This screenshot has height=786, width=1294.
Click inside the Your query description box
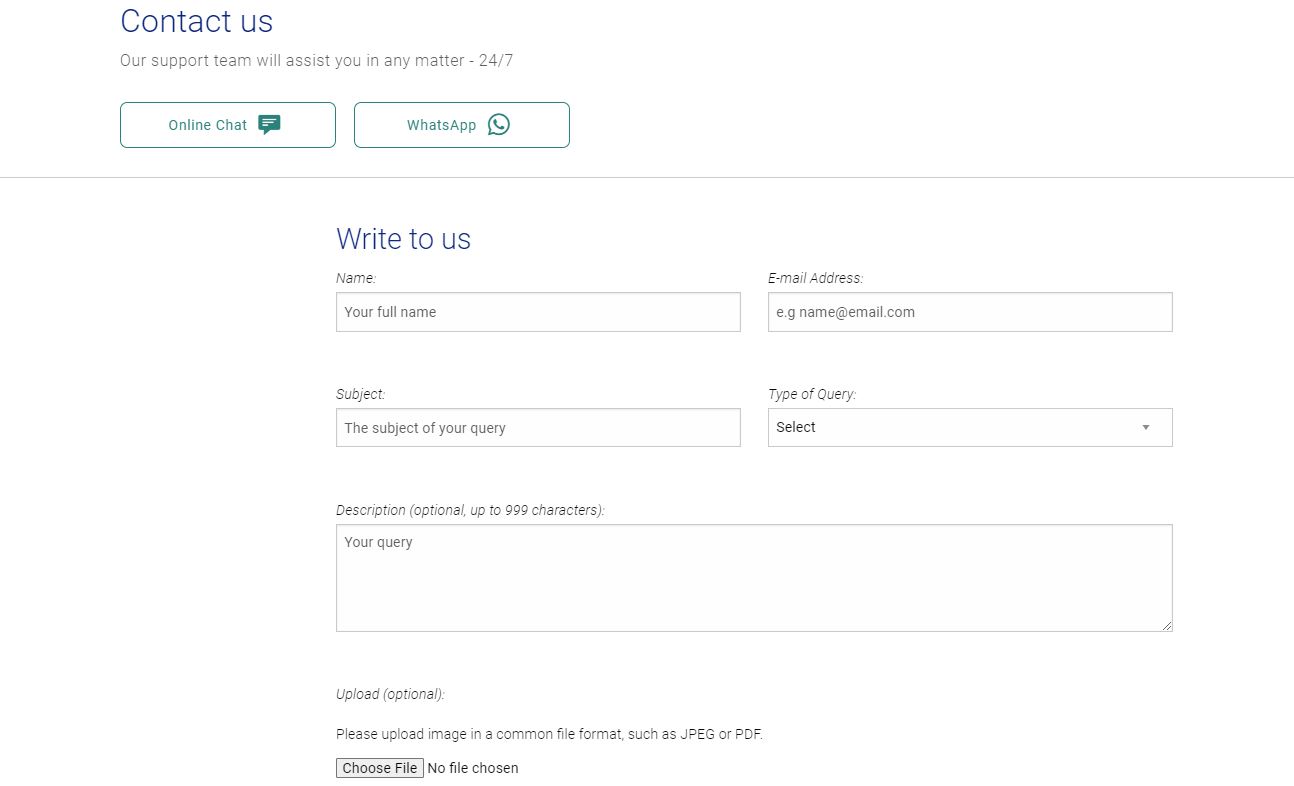point(753,578)
